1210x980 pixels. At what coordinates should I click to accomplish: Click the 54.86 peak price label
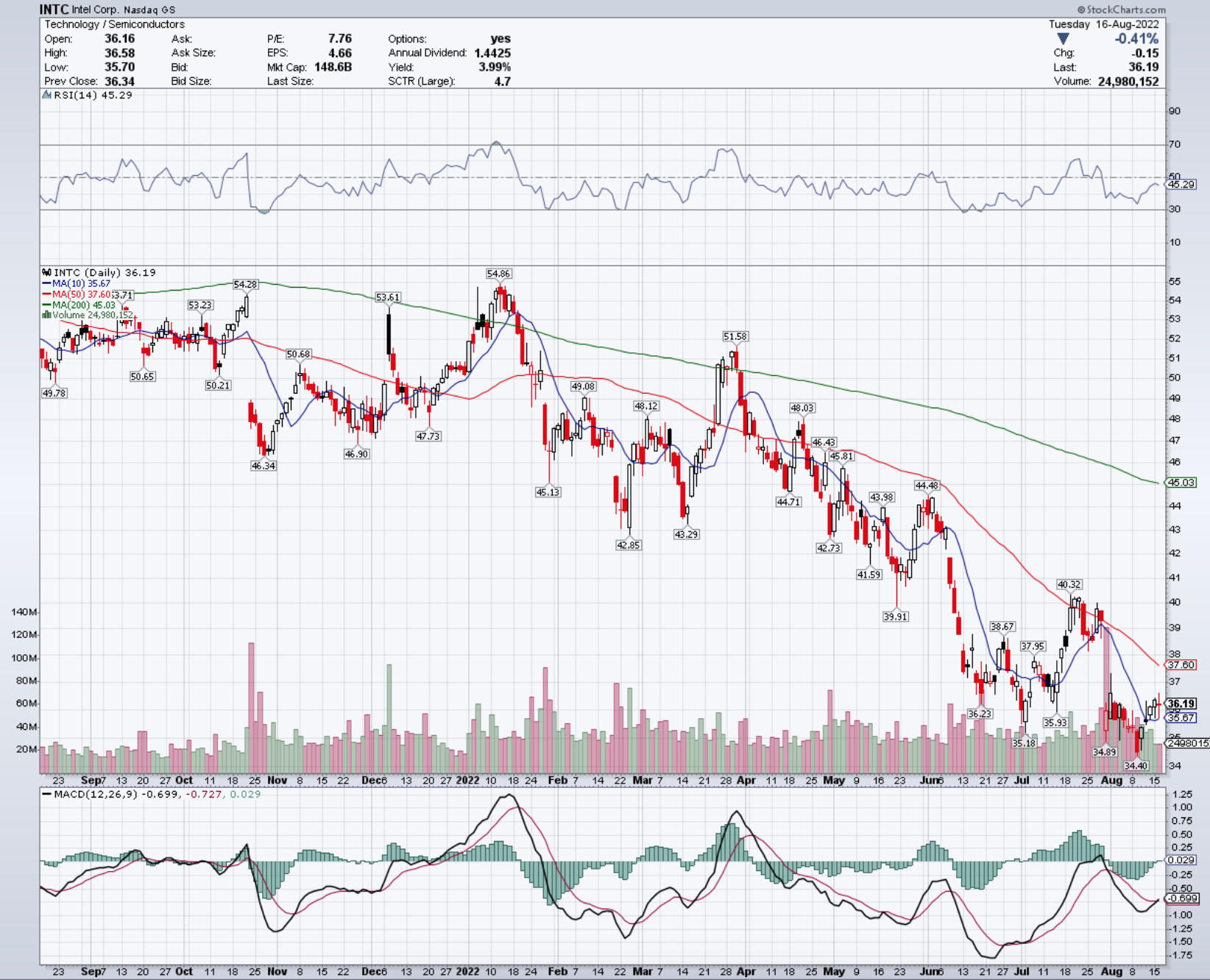point(498,274)
